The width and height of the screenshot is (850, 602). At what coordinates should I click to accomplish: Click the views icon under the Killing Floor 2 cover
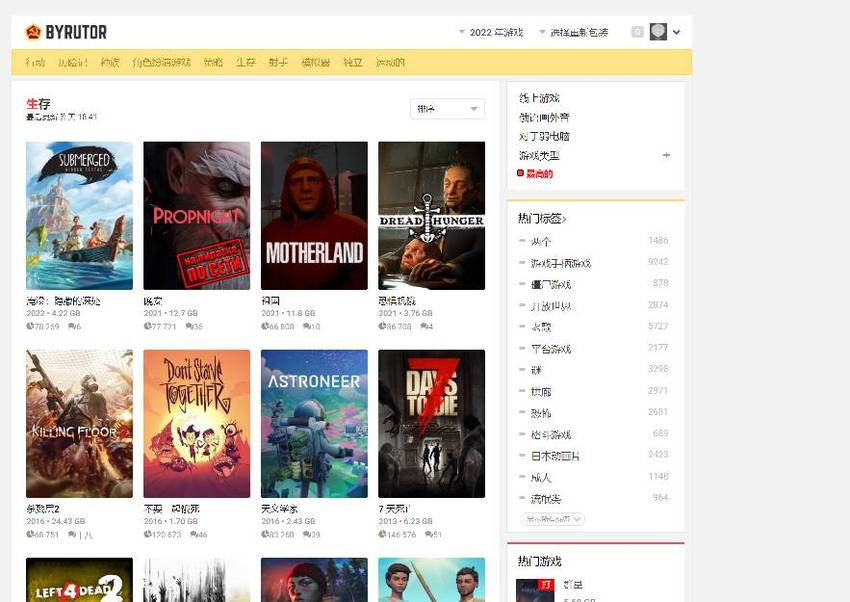(x=30, y=534)
